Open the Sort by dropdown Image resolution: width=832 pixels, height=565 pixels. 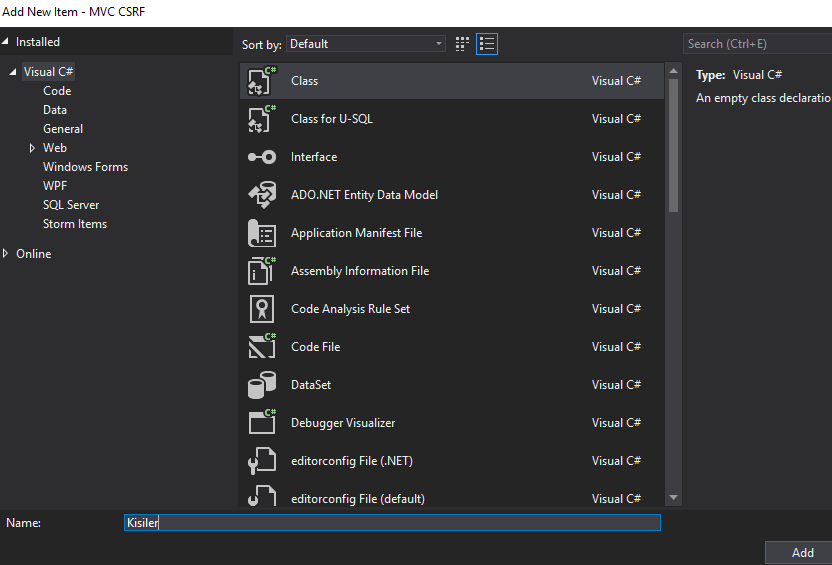366,44
